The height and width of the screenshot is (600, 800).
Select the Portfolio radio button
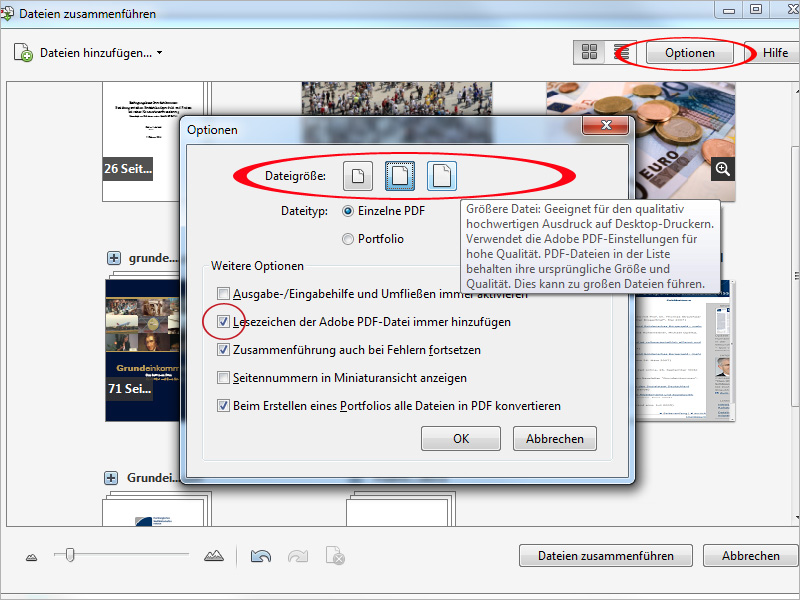[x=348, y=239]
